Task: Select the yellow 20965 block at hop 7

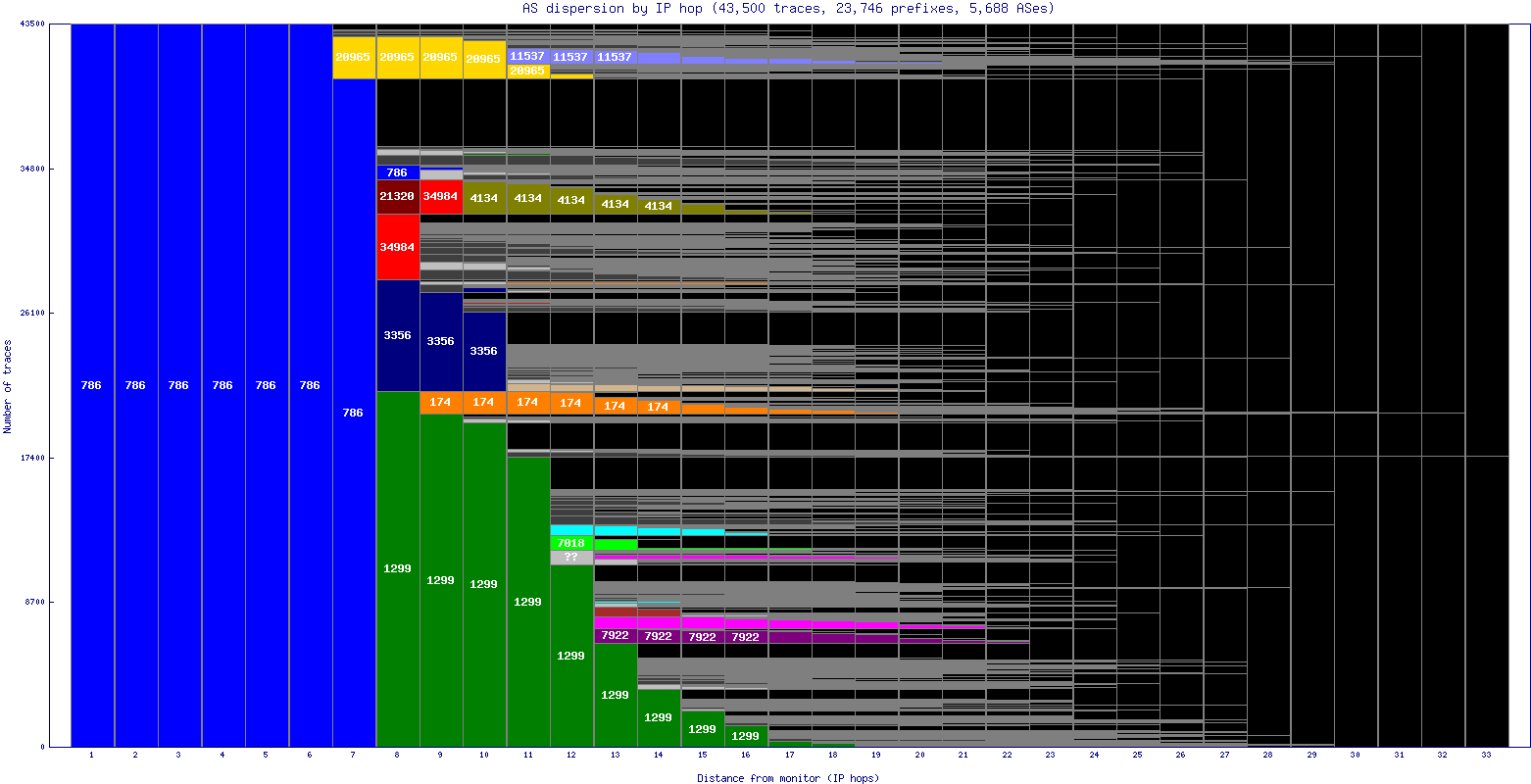Action: (x=354, y=57)
